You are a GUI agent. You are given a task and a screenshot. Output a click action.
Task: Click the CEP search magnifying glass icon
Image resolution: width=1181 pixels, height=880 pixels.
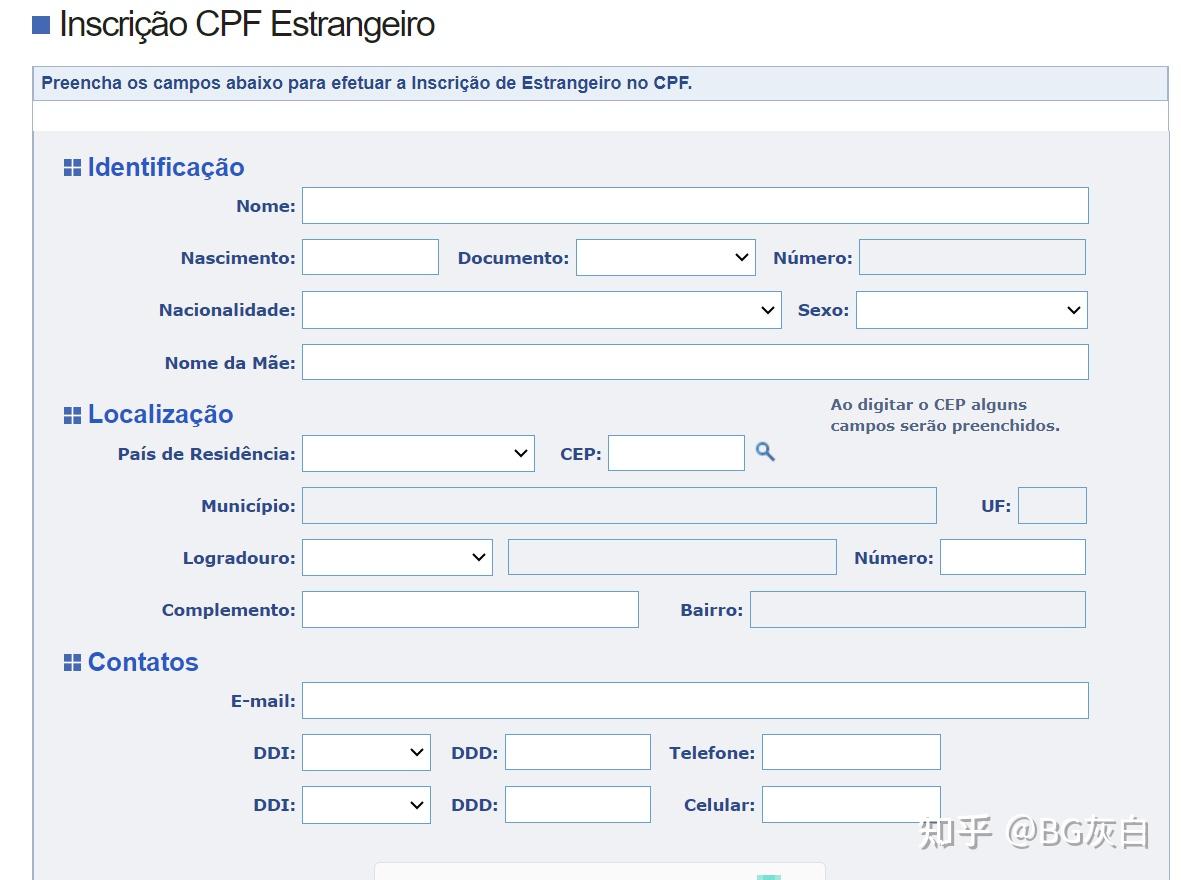coord(764,452)
